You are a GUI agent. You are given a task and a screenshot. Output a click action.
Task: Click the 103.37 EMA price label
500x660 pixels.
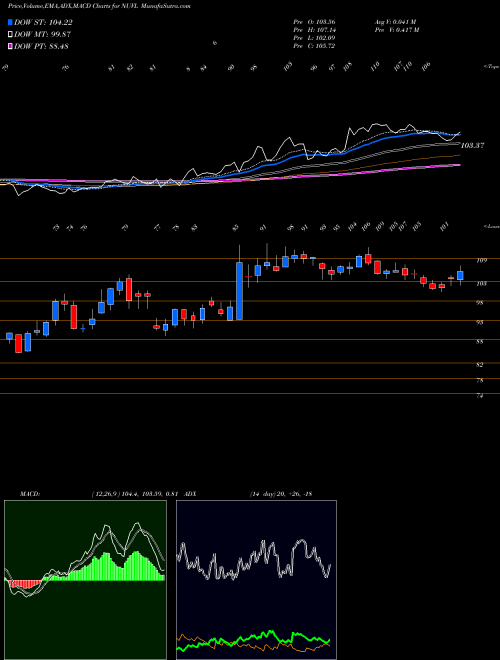coord(472,146)
